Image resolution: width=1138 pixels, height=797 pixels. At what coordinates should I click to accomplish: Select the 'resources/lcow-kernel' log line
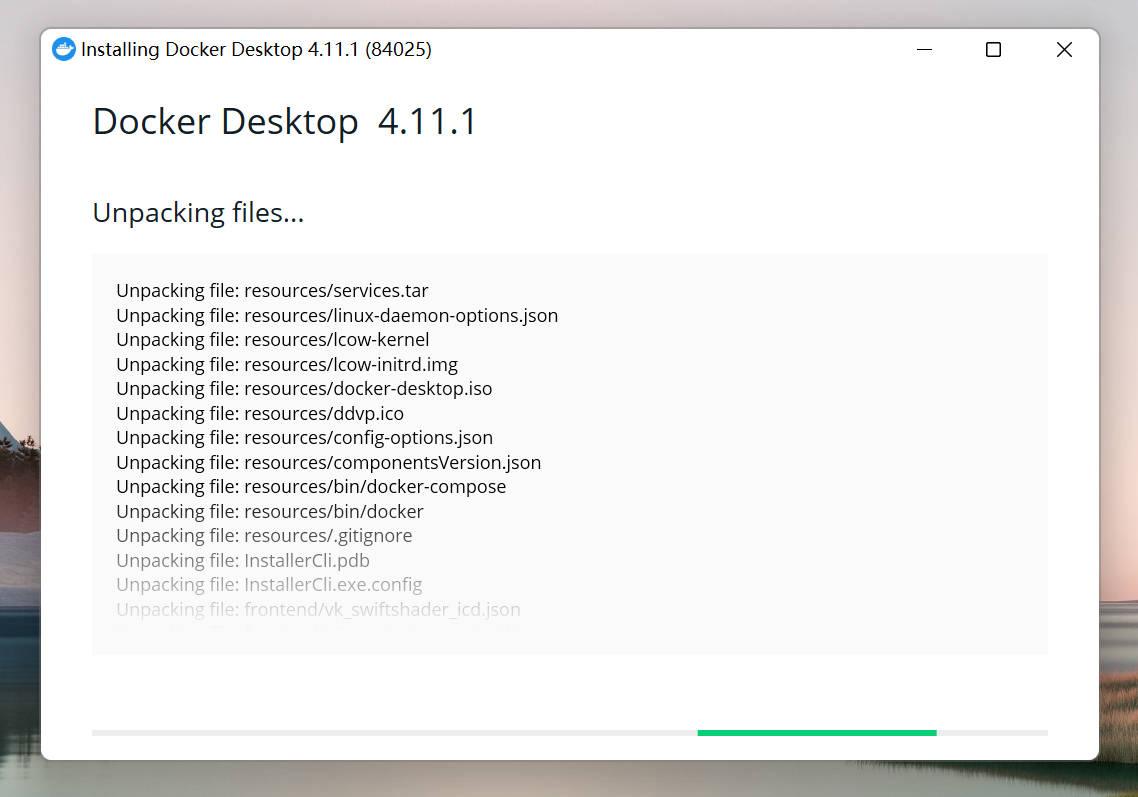(272, 339)
